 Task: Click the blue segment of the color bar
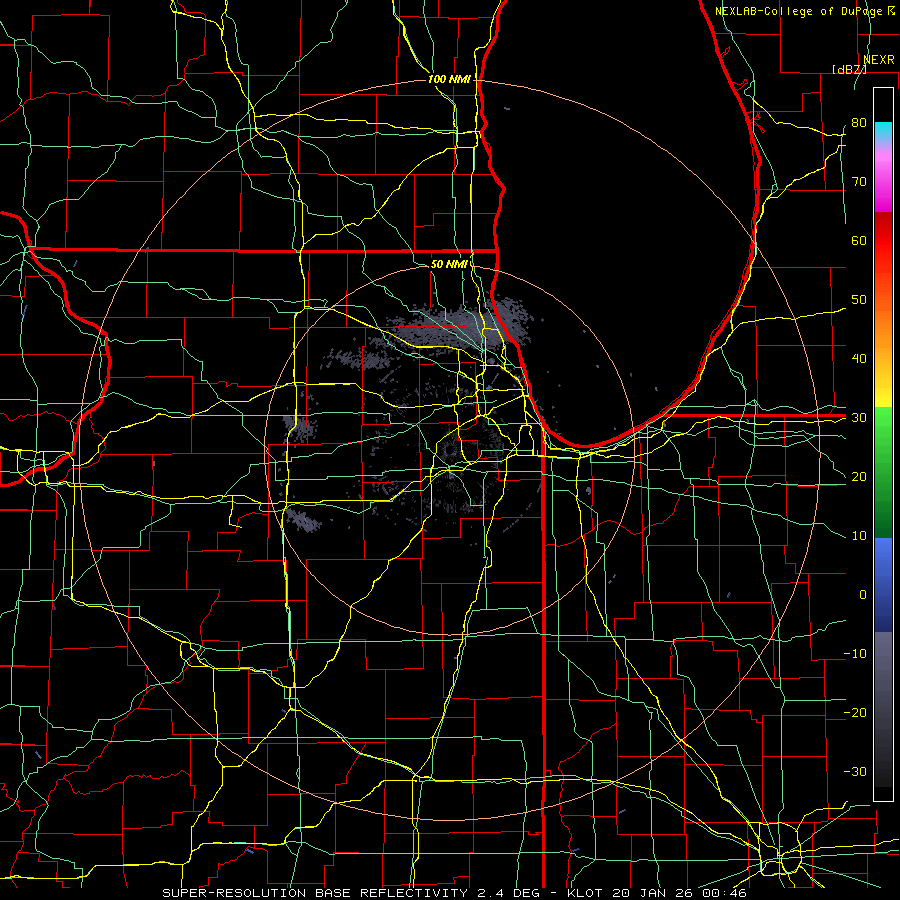coord(883,584)
